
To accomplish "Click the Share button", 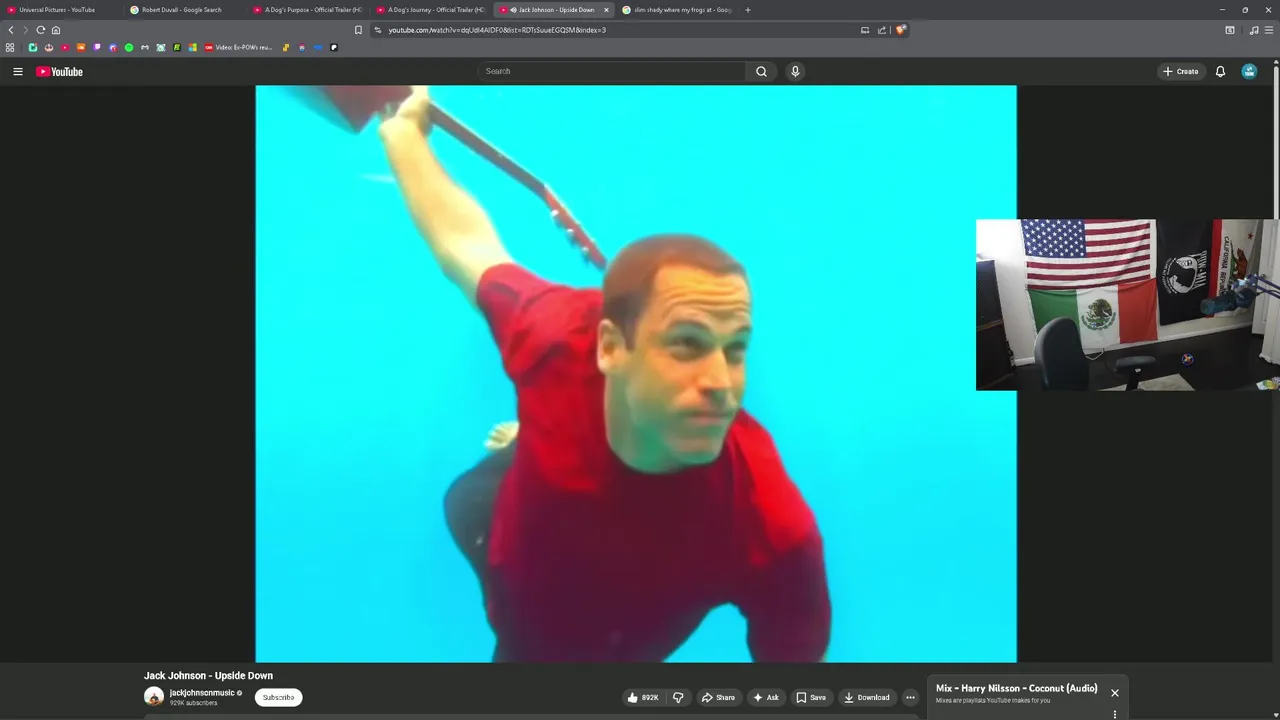I will click(x=718, y=697).
